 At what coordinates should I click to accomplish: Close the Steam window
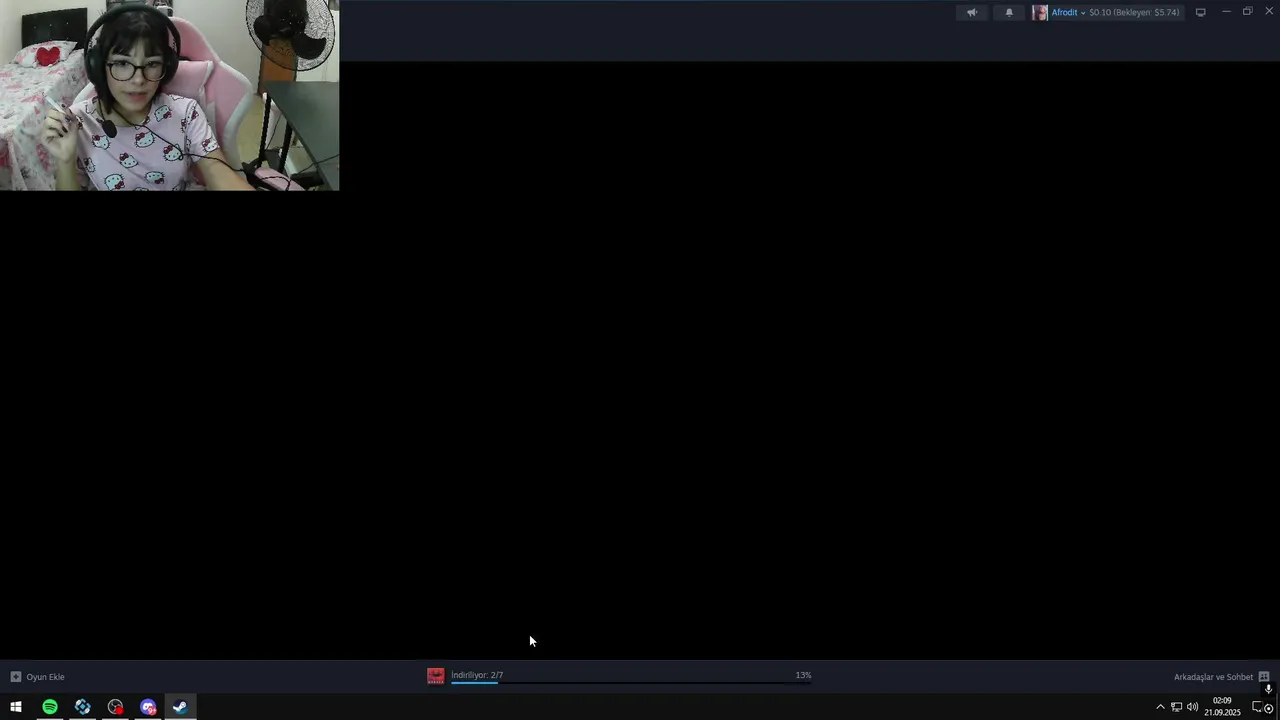pyautogui.click(x=1269, y=12)
